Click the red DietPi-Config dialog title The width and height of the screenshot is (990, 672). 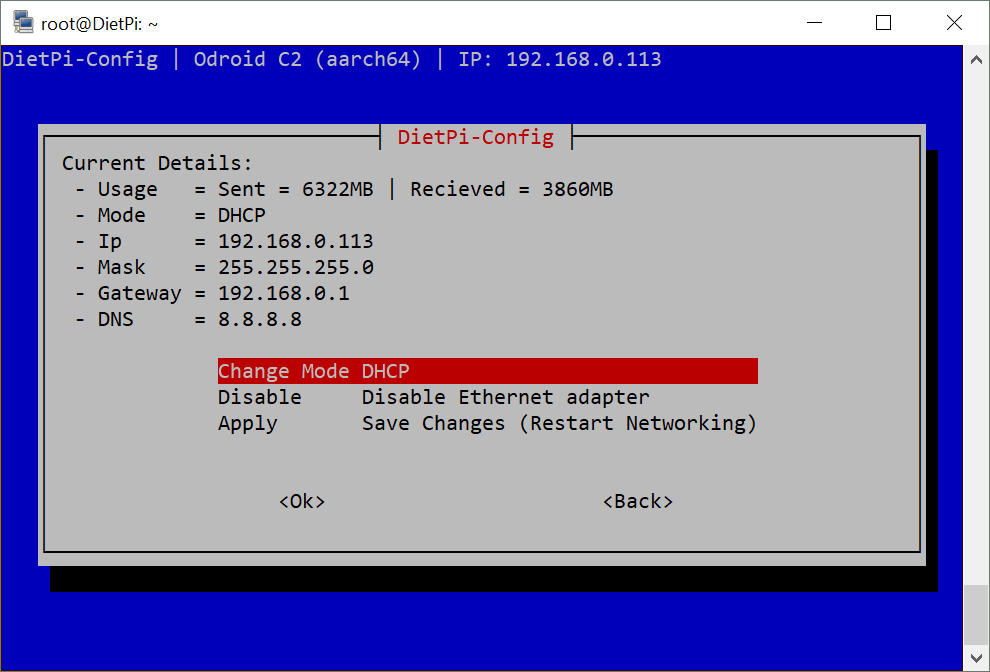pyautogui.click(x=475, y=137)
